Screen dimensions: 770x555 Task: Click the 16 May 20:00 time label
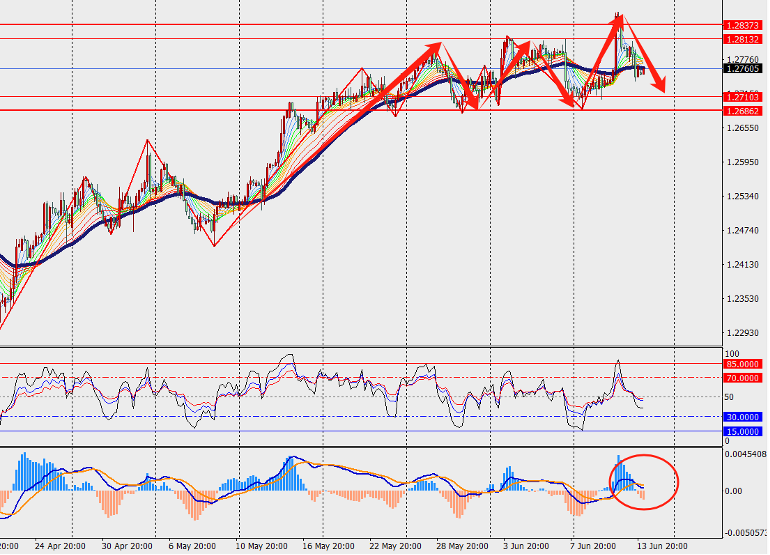329,546
